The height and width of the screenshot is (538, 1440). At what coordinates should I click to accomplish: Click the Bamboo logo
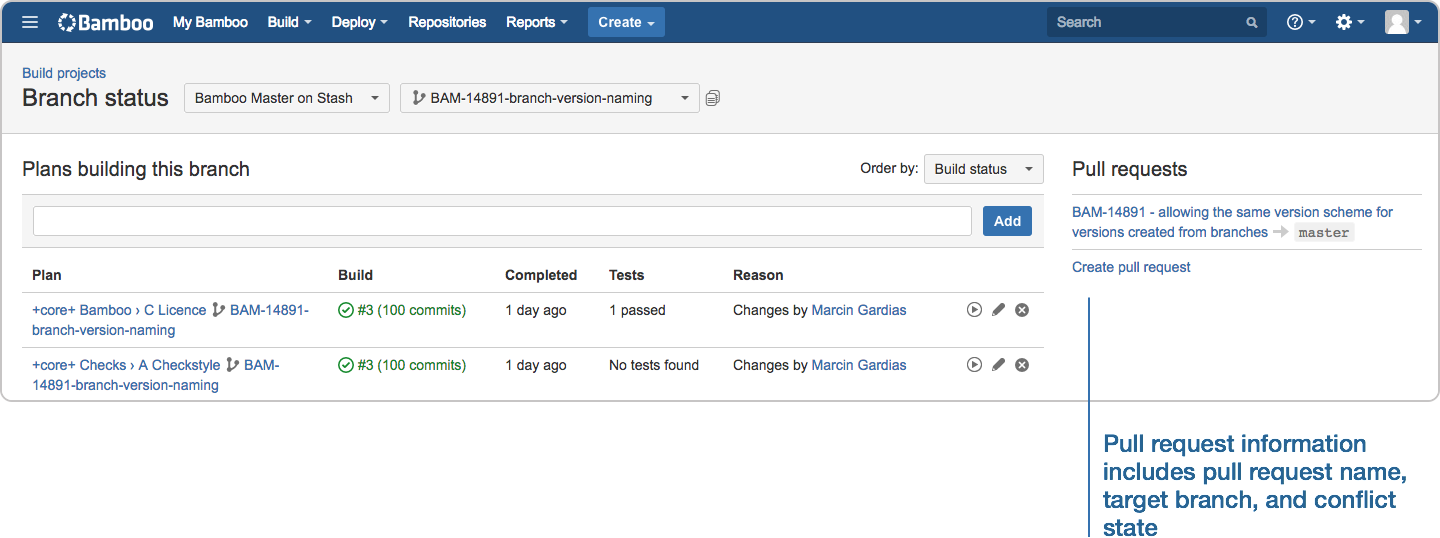[106, 22]
